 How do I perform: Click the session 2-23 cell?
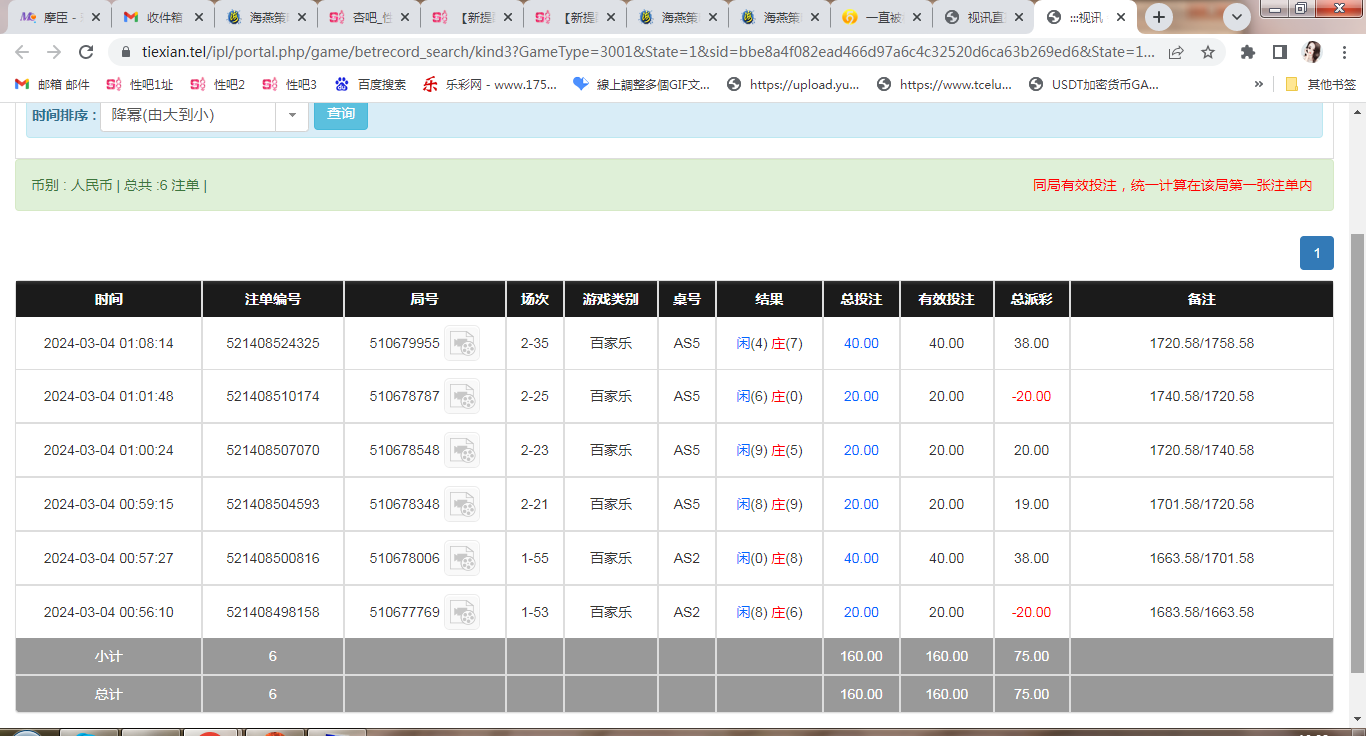pyautogui.click(x=535, y=450)
